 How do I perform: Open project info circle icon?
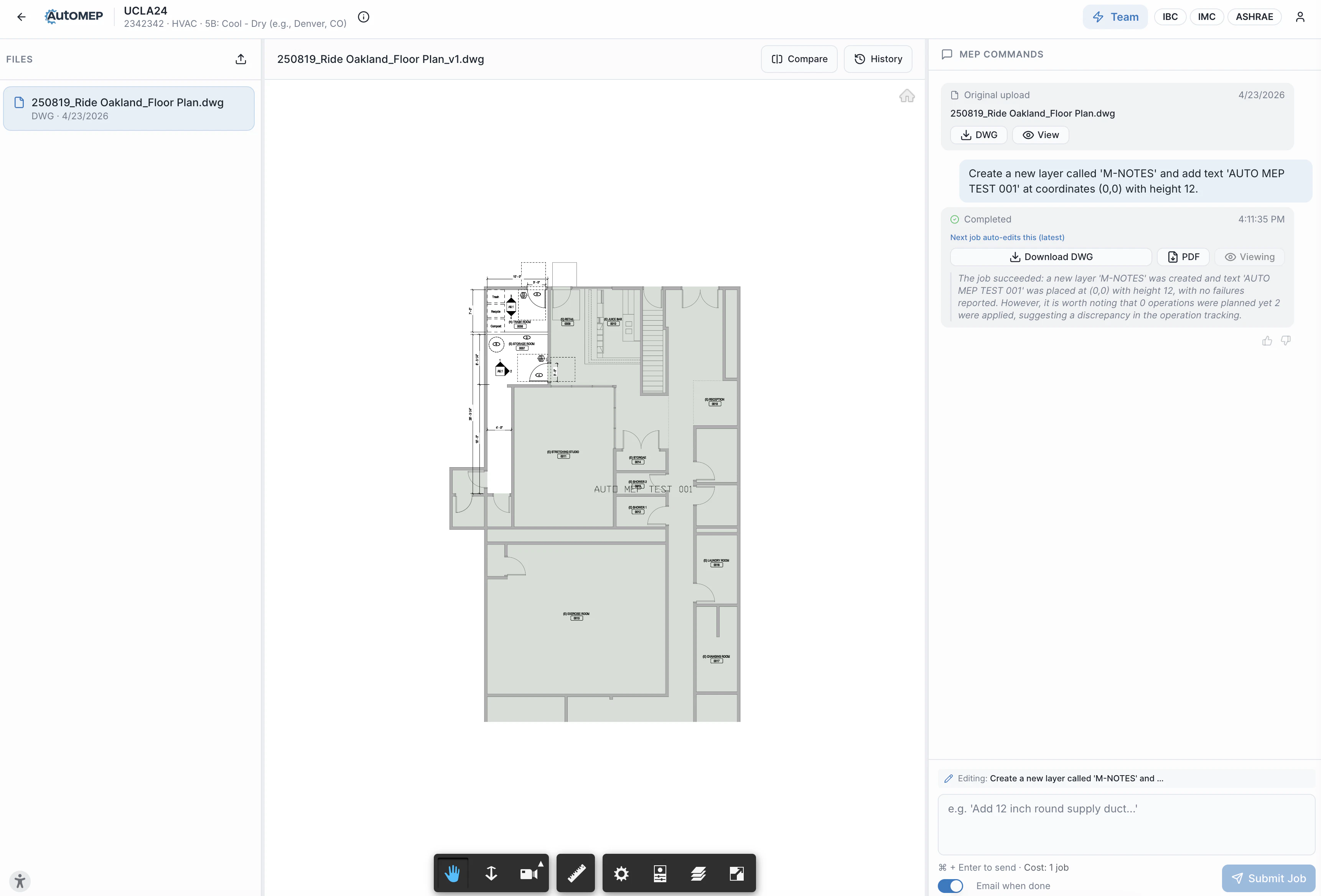tap(364, 17)
